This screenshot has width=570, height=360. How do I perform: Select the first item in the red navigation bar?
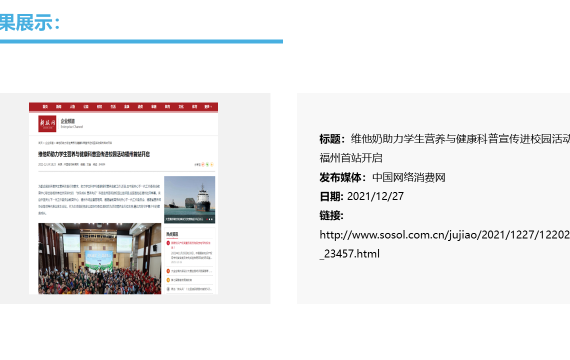click(45, 107)
